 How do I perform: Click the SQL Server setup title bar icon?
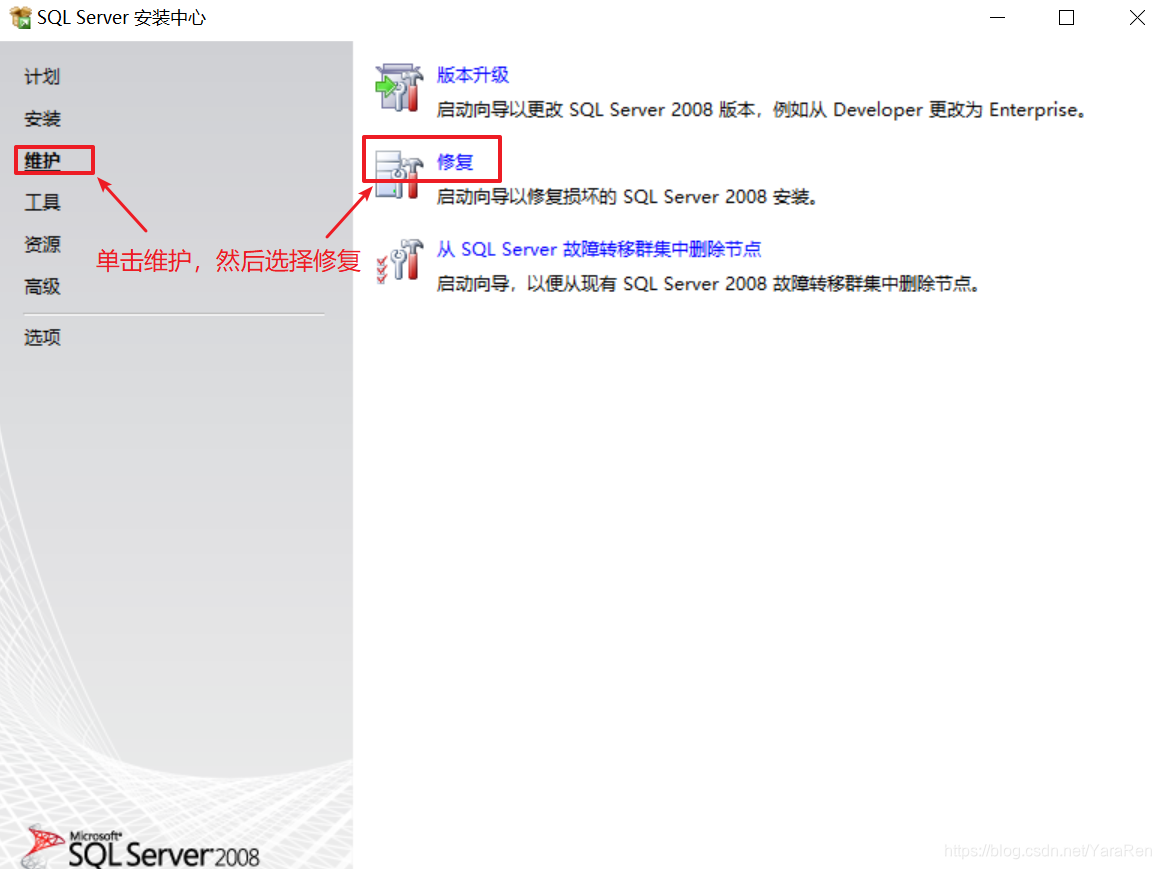(20, 17)
